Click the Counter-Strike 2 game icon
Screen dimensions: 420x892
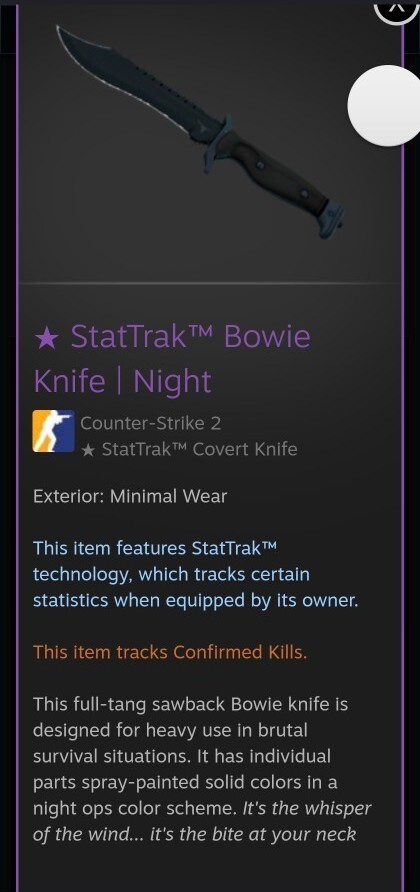pyautogui.click(x=53, y=431)
